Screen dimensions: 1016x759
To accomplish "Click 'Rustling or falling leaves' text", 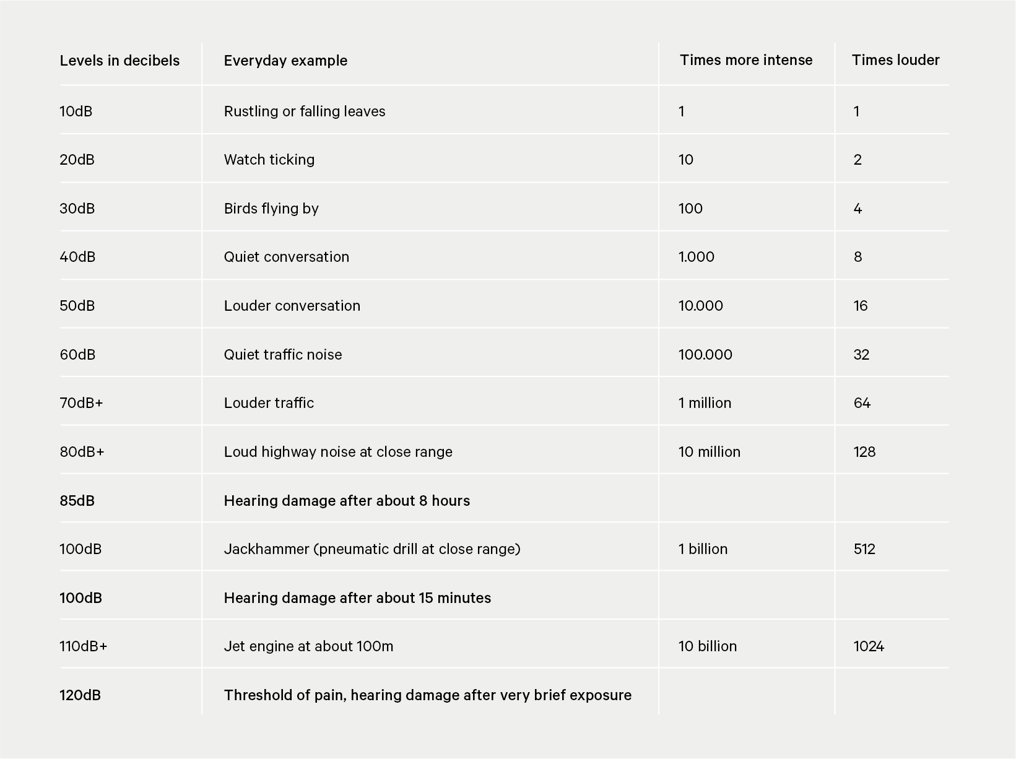I will [x=305, y=111].
